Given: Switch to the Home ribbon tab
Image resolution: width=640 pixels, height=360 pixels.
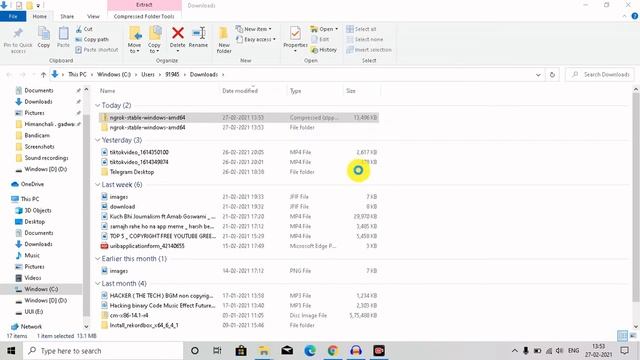Looking at the screenshot, I should tap(40, 16).
